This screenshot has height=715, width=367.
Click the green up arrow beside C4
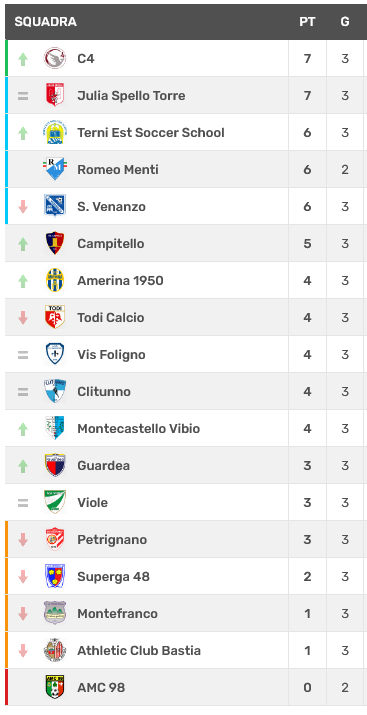(x=23, y=59)
